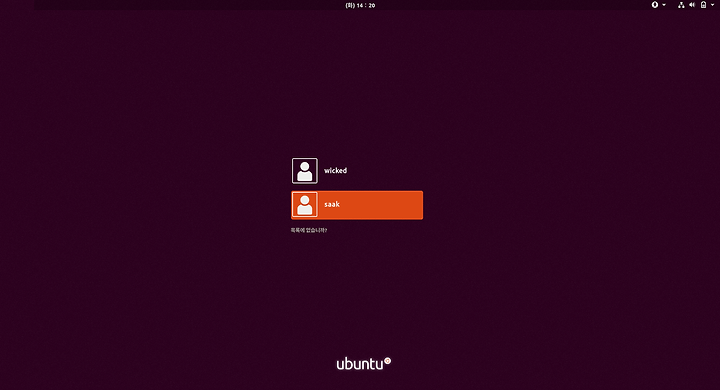Click the wicked user avatar icon

304,171
